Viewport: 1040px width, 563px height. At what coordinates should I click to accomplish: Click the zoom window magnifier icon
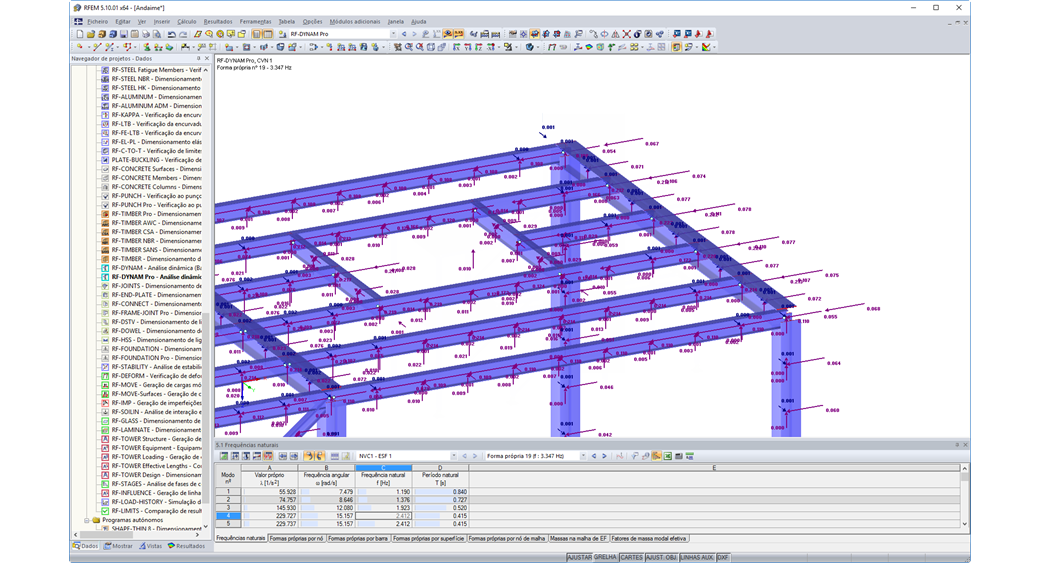[x=409, y=47]
